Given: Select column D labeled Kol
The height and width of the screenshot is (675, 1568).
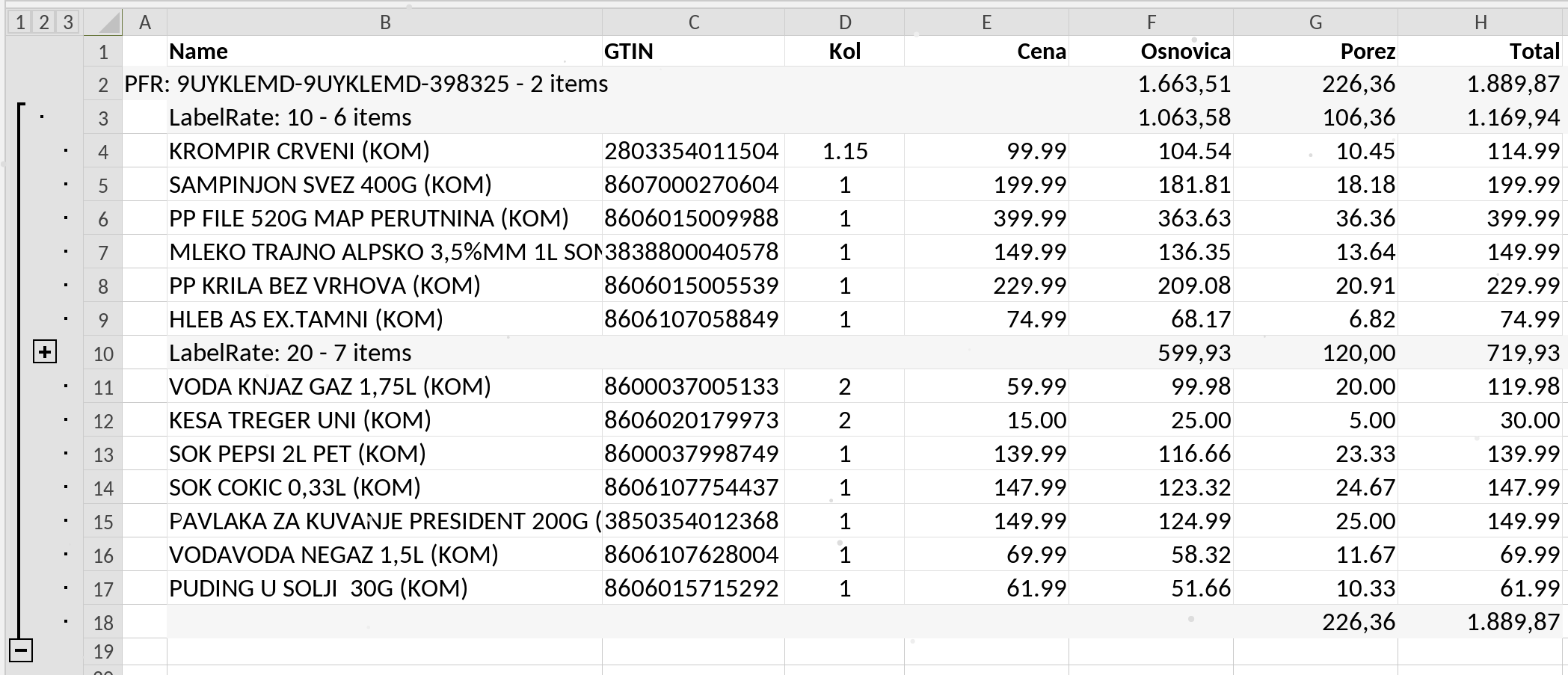Looking at the screenshot, I should 846,22.
